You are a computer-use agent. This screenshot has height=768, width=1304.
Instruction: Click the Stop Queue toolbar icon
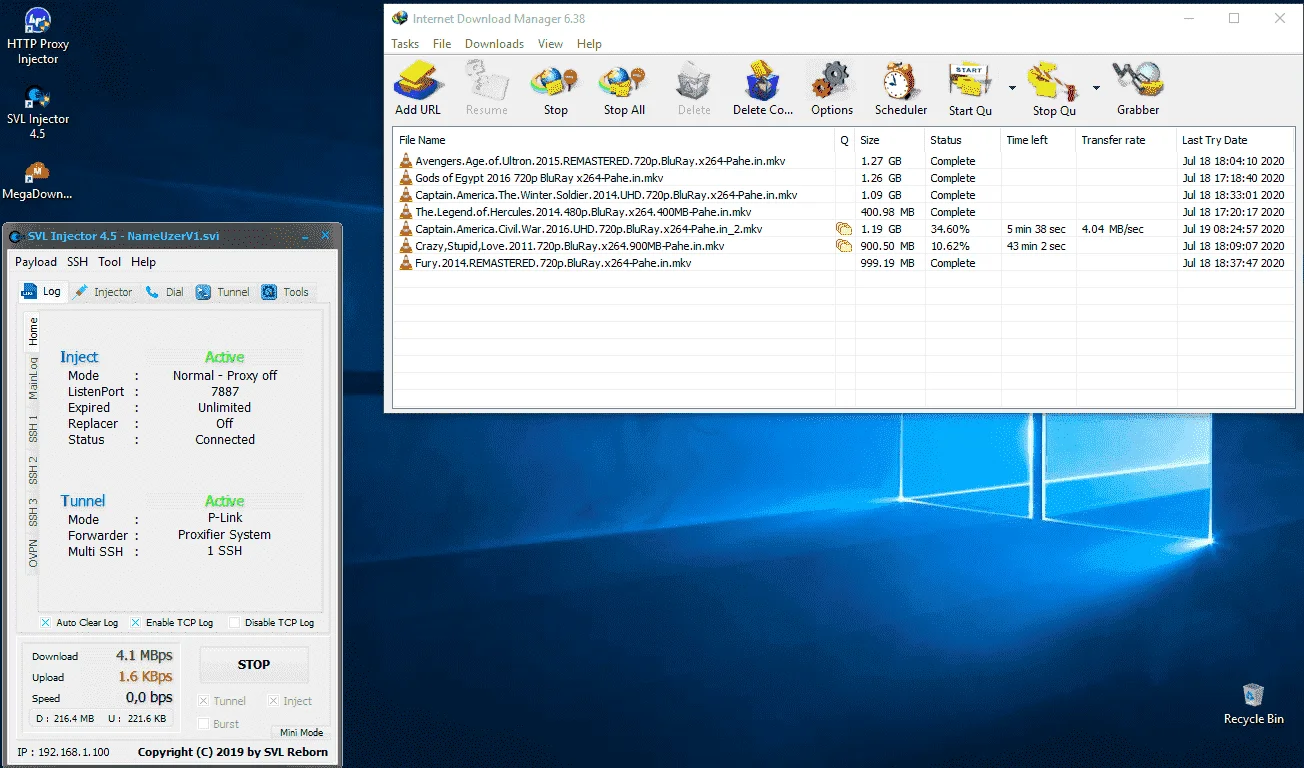pyautogui.click(x=1054, y=80)
